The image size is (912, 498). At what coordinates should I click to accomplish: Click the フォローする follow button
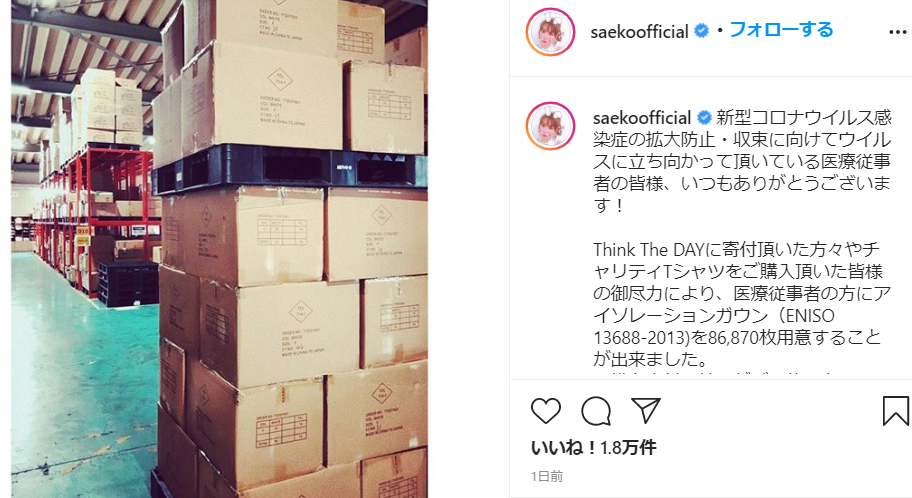pyautogui.click(x=781, y=30)
